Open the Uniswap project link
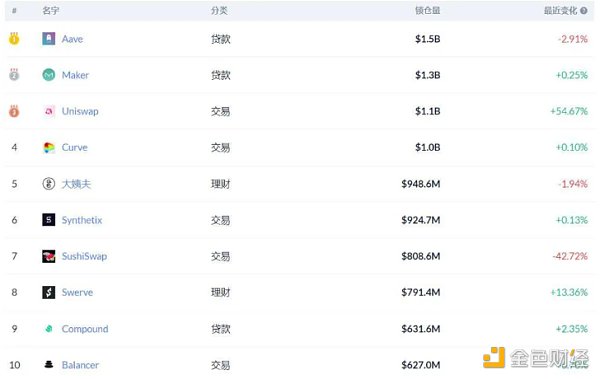Screen dimensions: 600x379 pos(80,111)
